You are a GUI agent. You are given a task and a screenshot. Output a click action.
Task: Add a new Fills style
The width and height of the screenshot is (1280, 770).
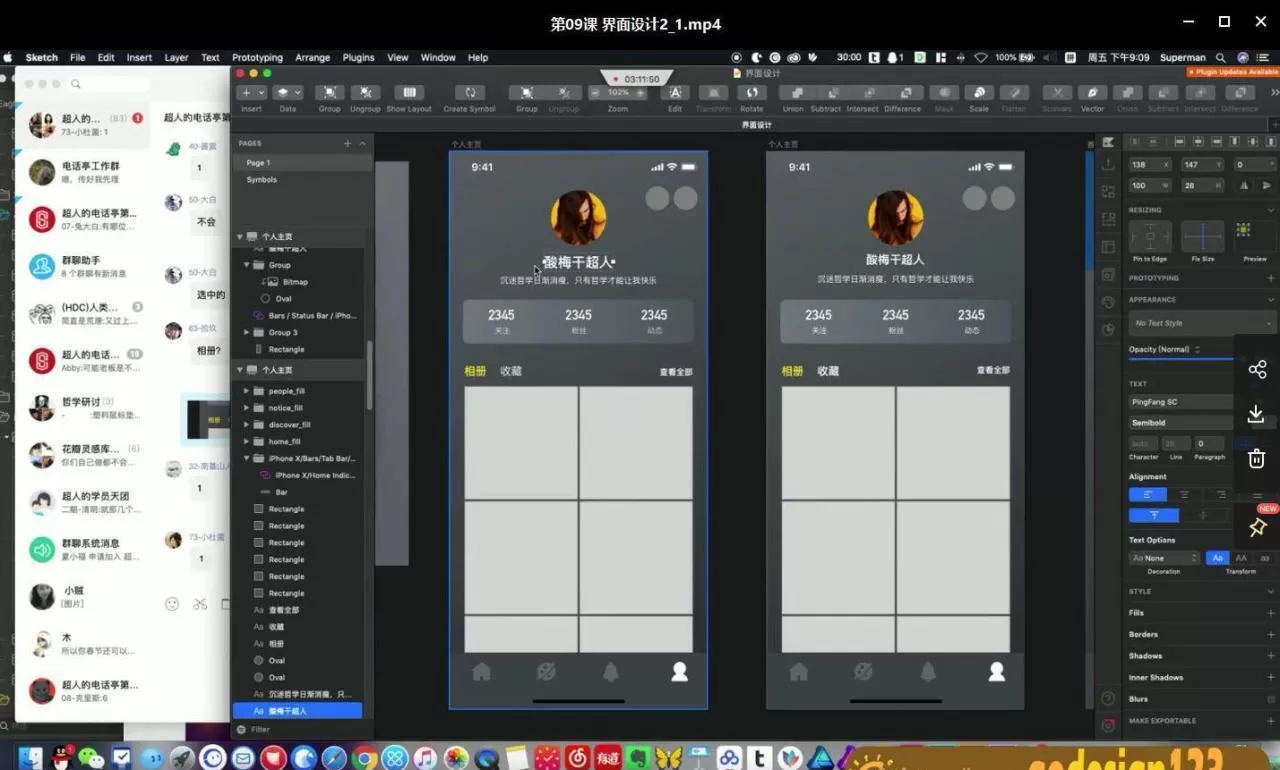[x=1270, y=613]
